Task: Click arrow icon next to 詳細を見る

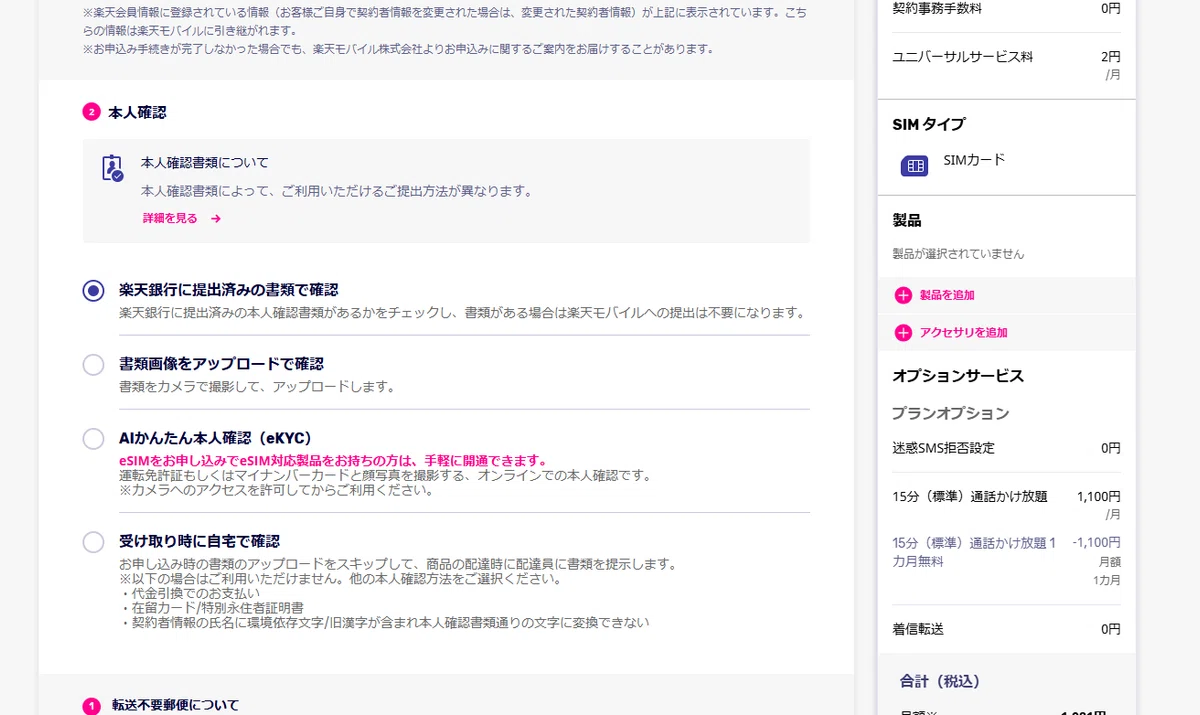Action: [x=215, y=218]
